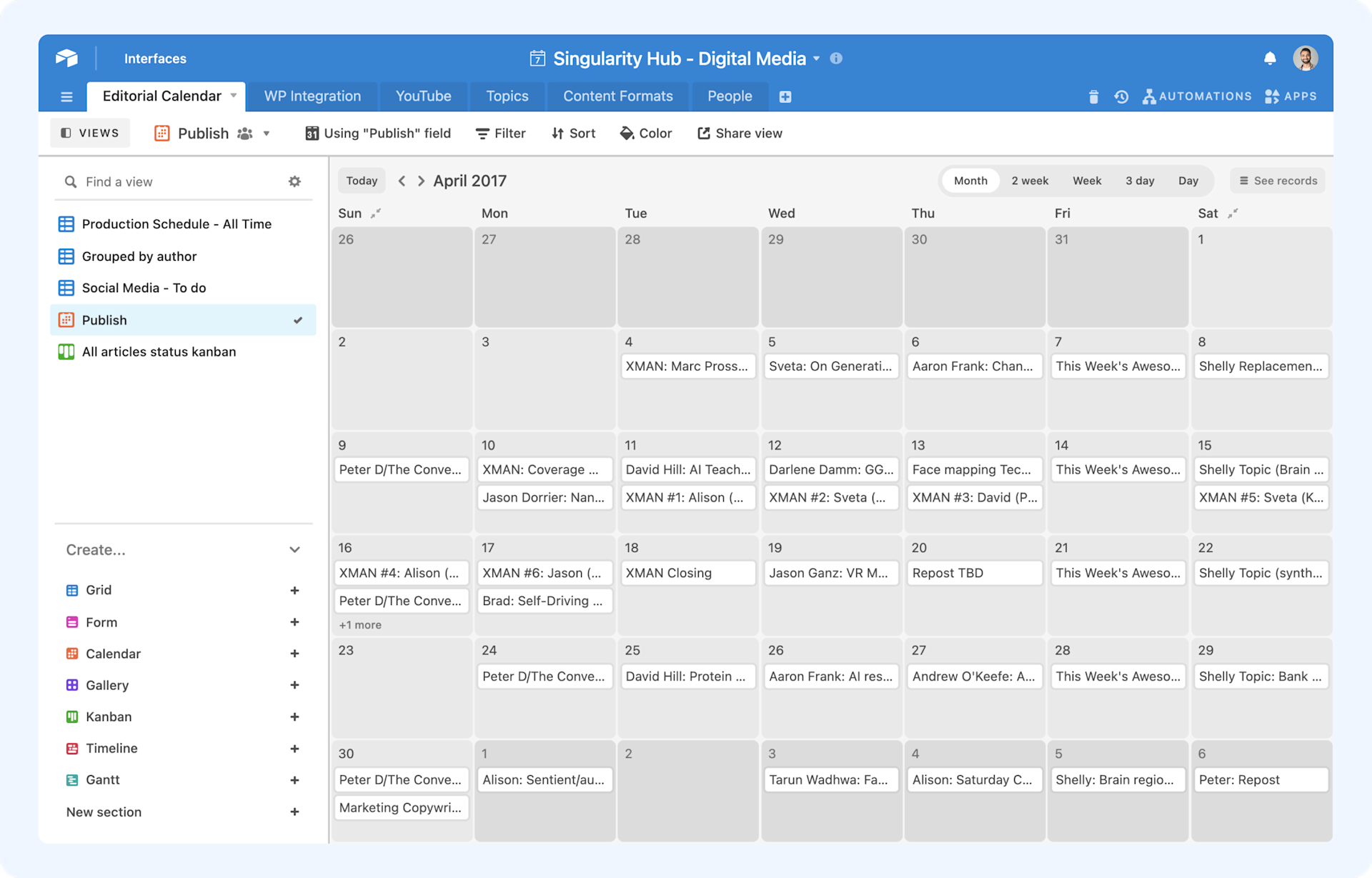This screenshot has width=1372, height=878.
Task: Click the view settings gear icon
Action: click(294, 181)
